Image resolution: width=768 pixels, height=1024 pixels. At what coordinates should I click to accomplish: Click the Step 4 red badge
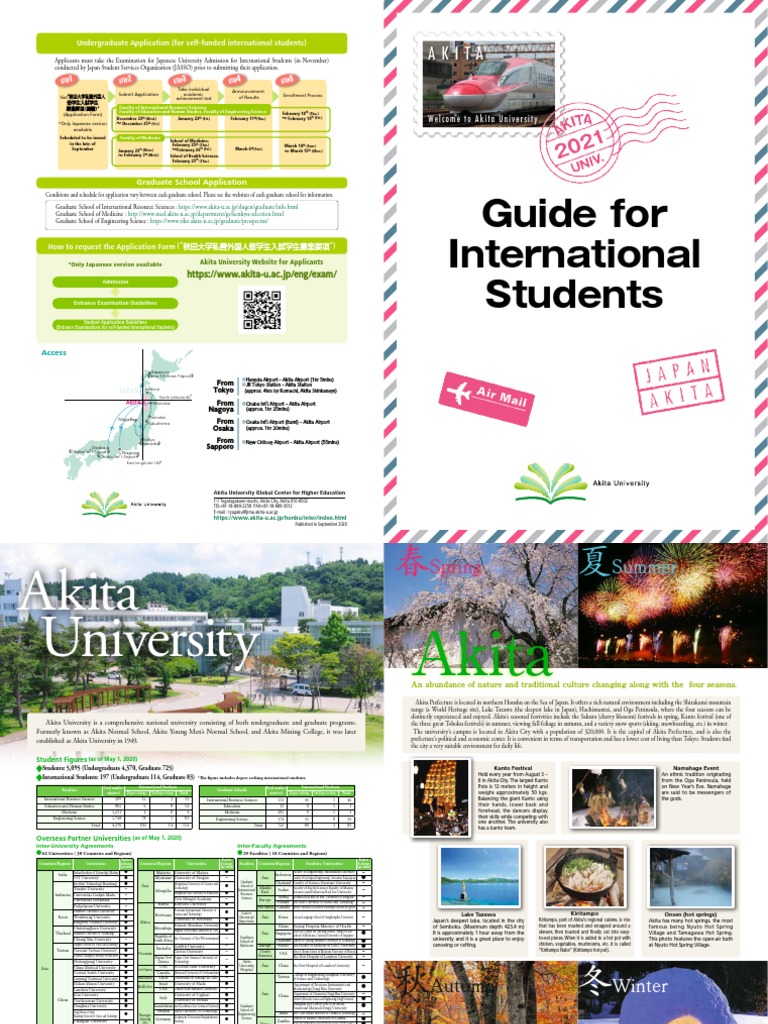tap(232, 80)
